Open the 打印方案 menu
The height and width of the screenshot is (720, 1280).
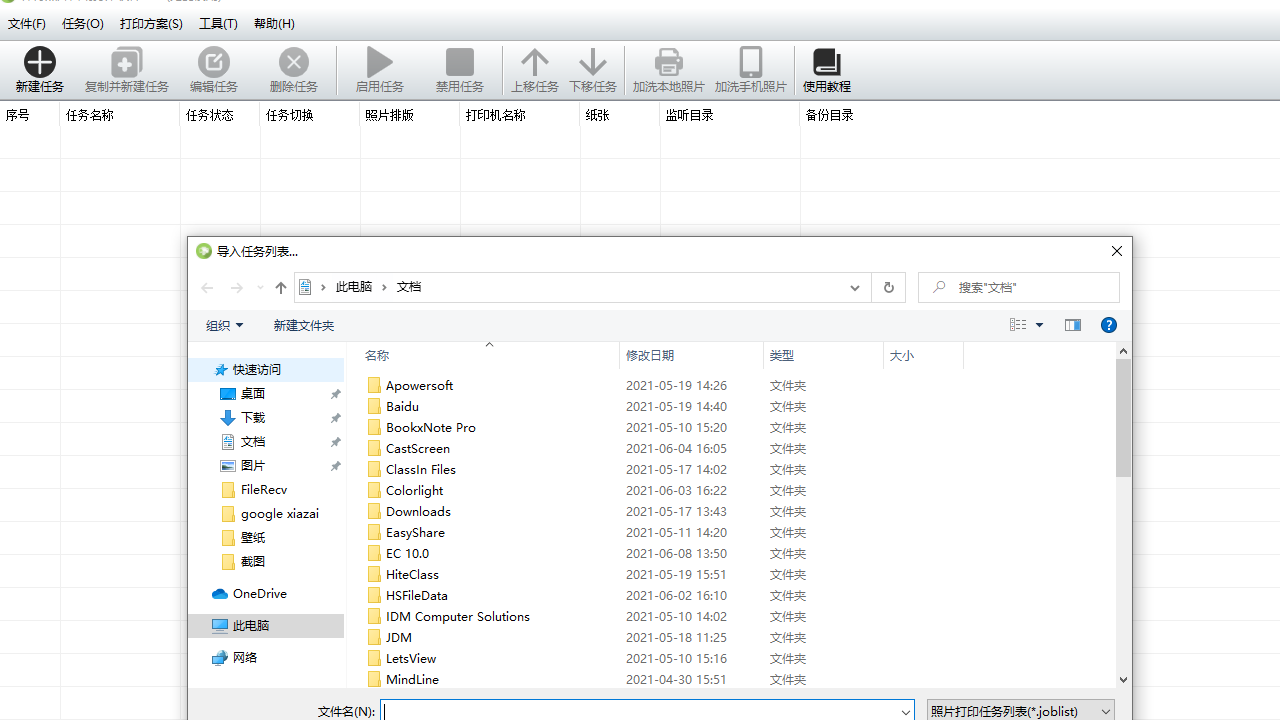tap(151, 23)
